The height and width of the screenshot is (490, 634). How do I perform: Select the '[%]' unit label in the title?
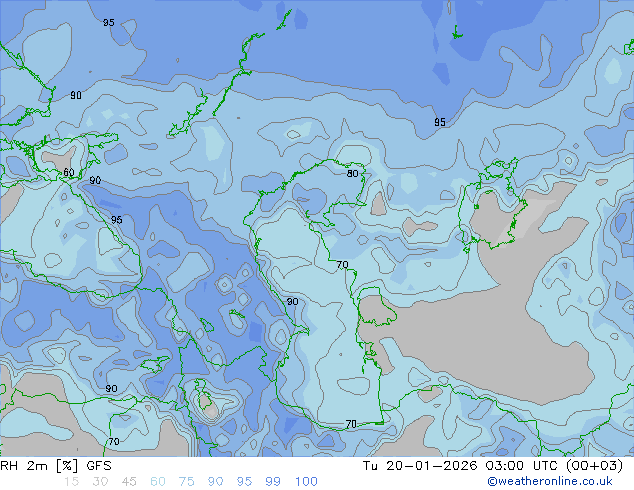[67, 466]
